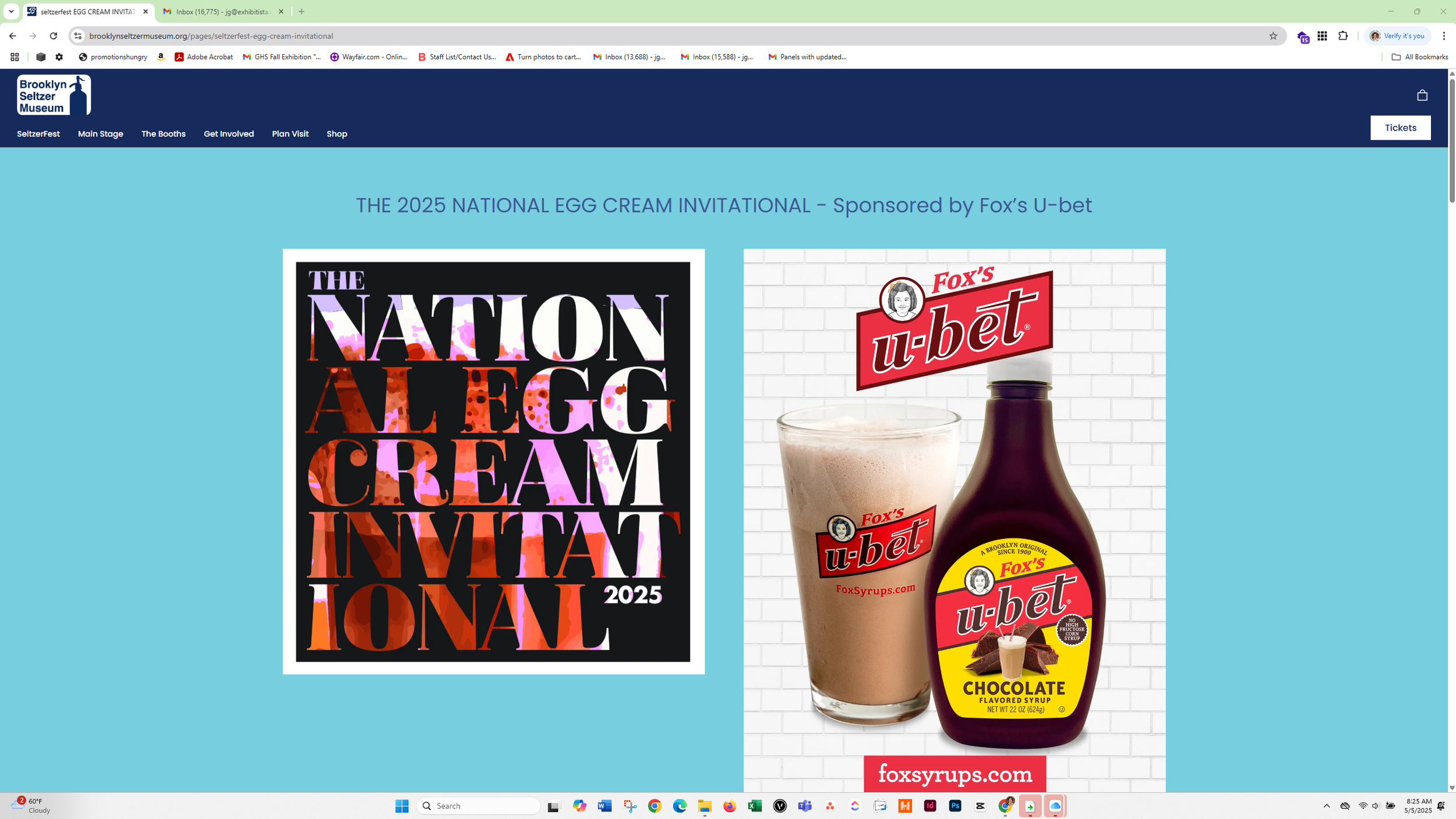Click the Tickets button
This screenshot has width=1456, height=819.
[1400, 128]
